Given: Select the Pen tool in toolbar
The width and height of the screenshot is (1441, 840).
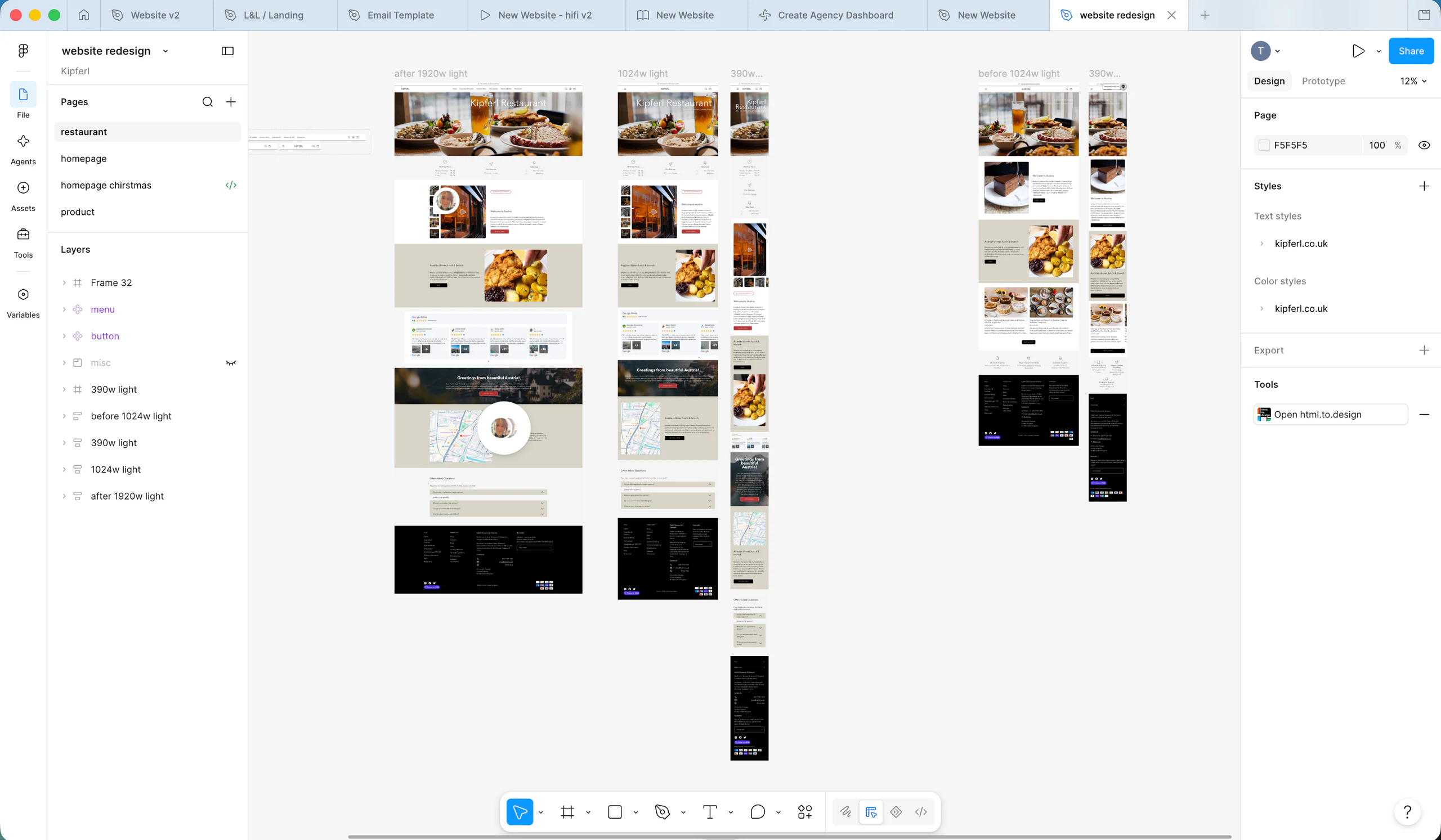Looking at the screenshot, I should 662,812.
